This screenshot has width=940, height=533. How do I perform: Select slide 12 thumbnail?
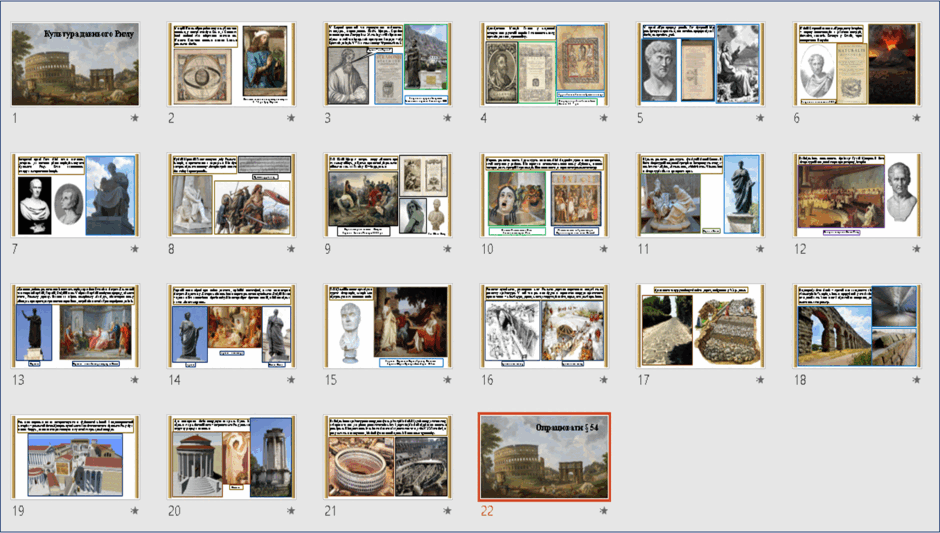tap(857, 195)
